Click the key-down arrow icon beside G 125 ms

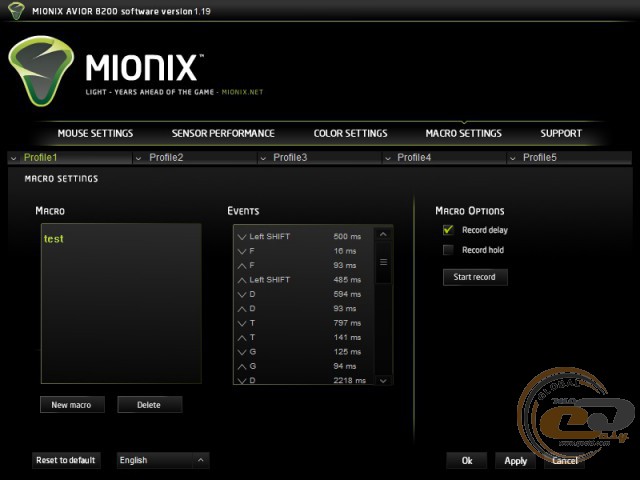[x=242, y=352]
